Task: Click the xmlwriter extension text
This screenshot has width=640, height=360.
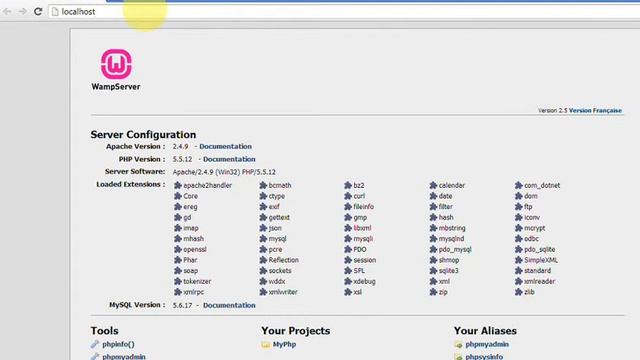Action: click(283, 292)
